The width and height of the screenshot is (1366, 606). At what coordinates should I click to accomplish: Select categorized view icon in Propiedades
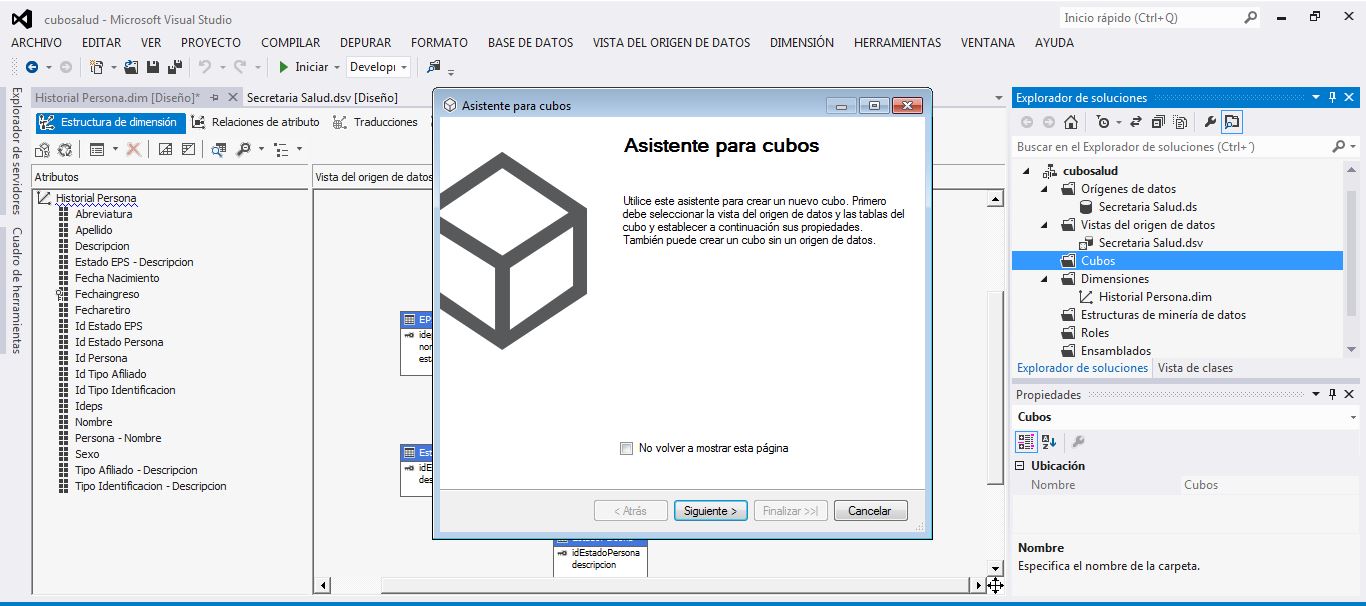[x=1026, y=441]
